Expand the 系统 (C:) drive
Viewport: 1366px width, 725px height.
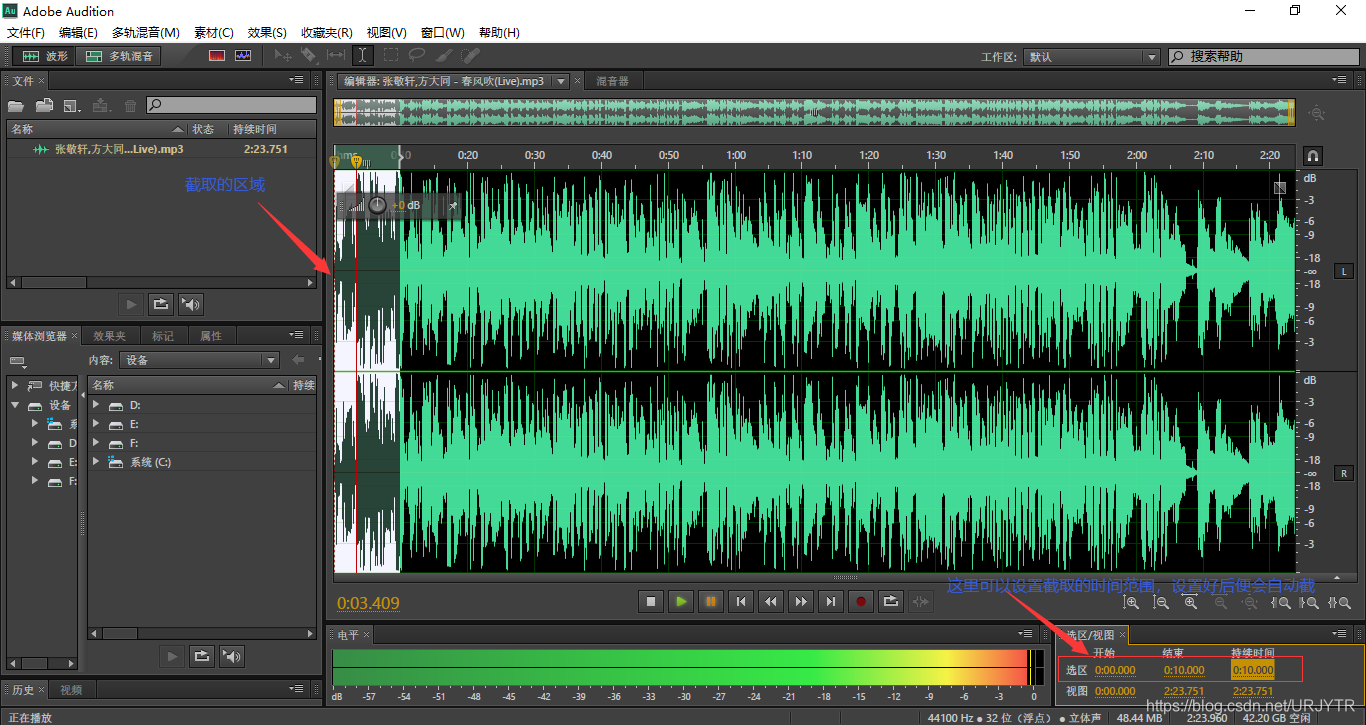pos(96,462)
